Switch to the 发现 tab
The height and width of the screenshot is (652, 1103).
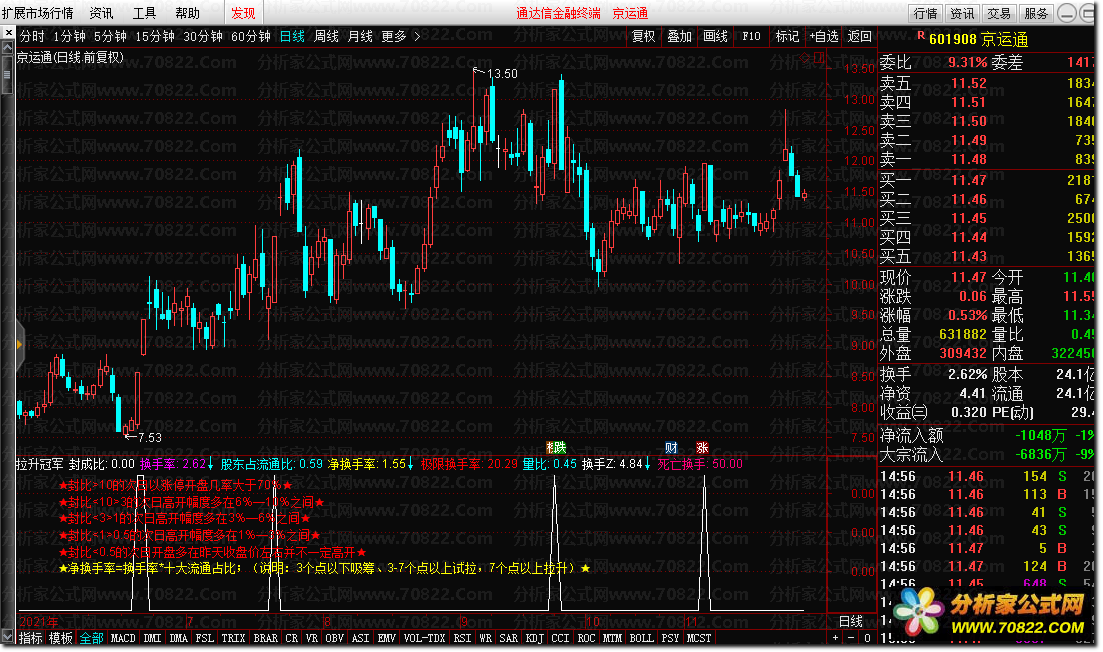[x=243, y=13]
